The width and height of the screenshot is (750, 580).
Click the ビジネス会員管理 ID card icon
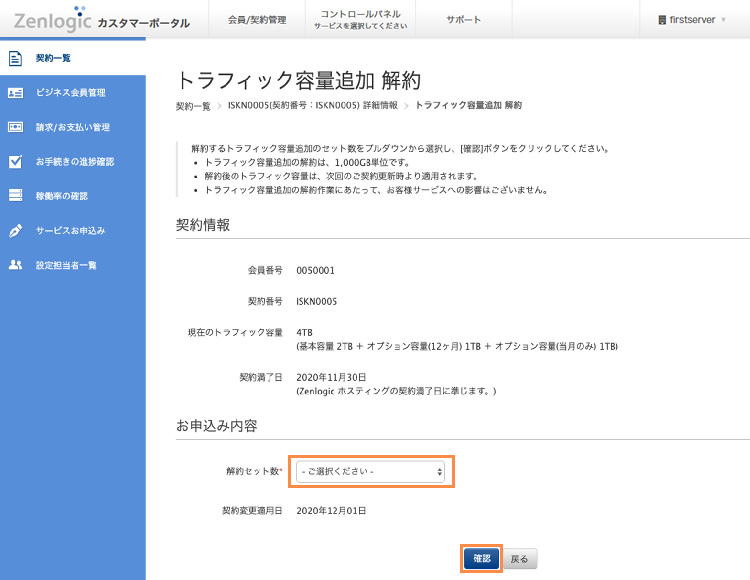(15, 93)
